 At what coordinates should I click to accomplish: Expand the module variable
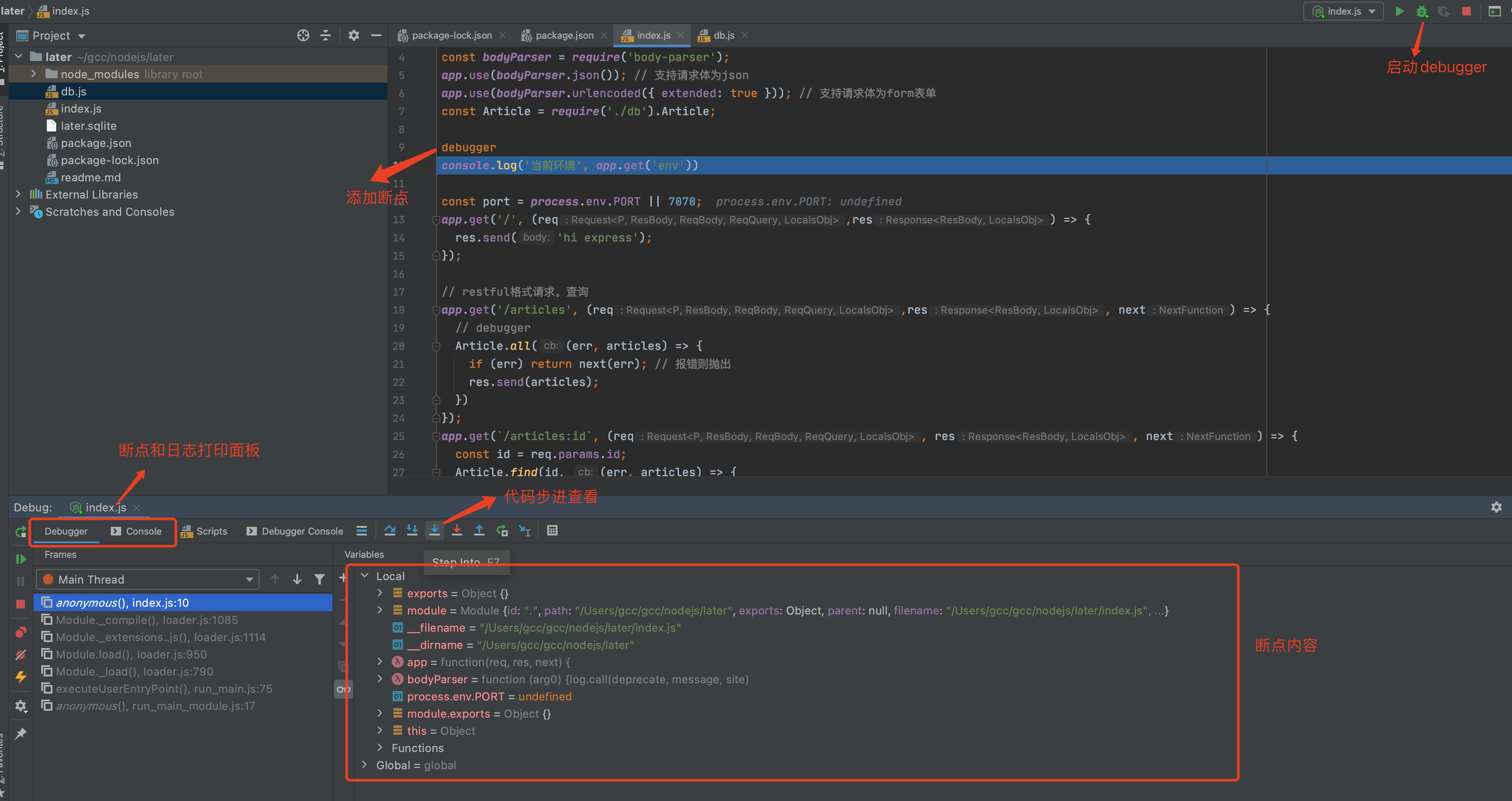tap(380, 610)
